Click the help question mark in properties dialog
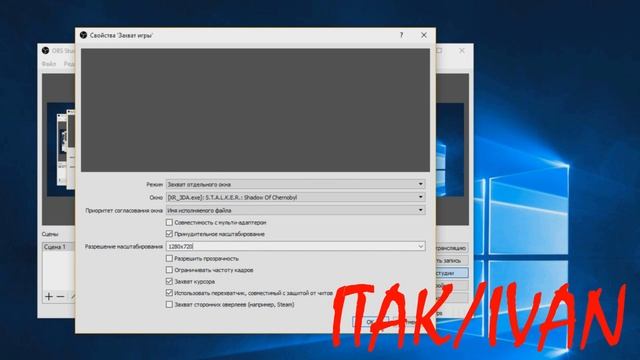This screenshot has height=360, width=640. [401, 36]
